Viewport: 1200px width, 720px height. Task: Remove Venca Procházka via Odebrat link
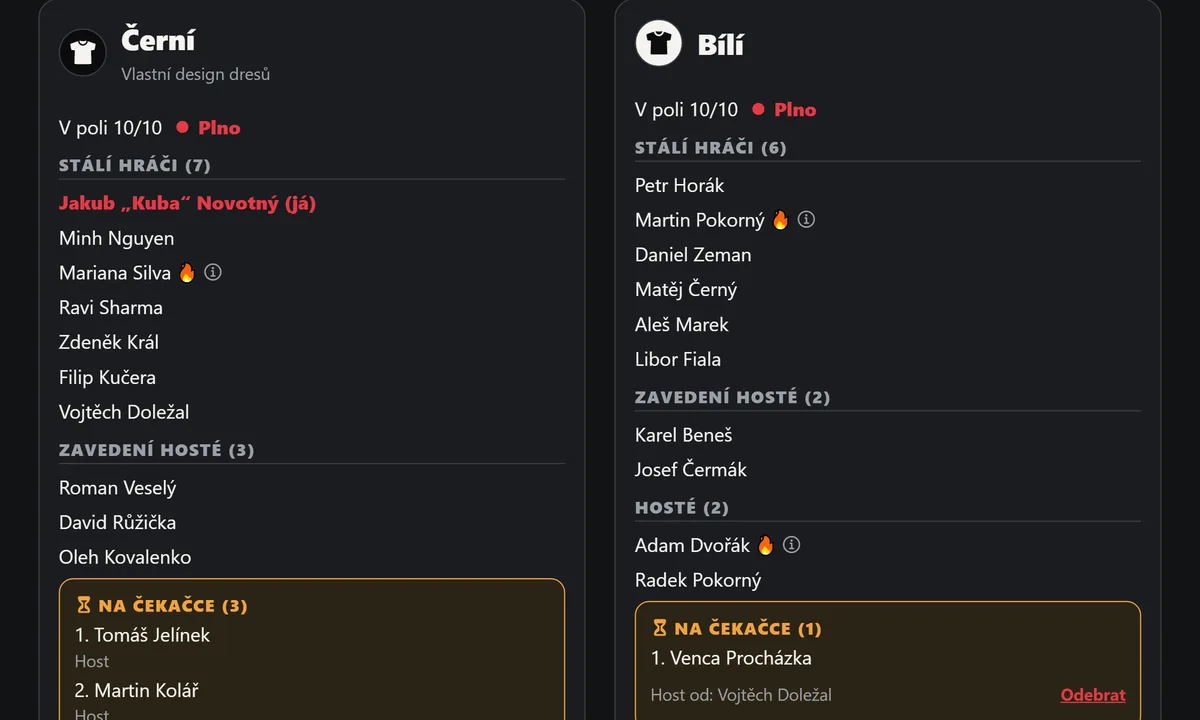pyautogui.click(x=1093, y=695)
